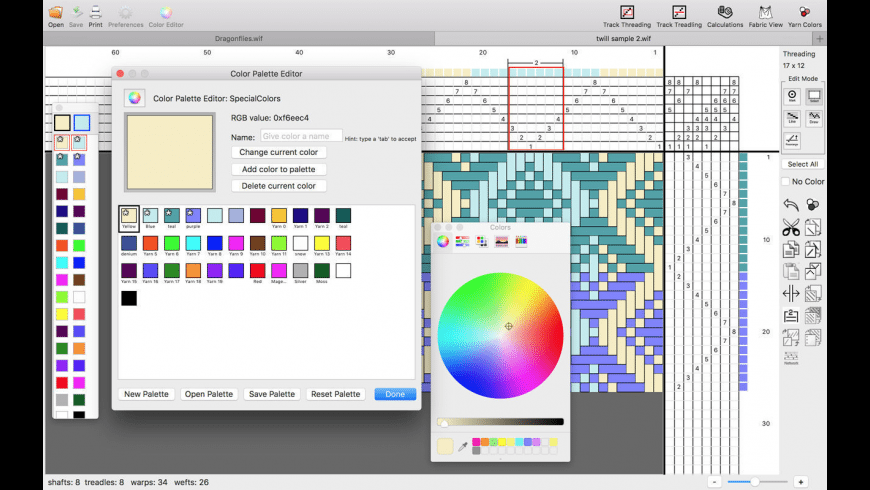
Task: Enable the No Color checkbox
Action: (786, 182)
